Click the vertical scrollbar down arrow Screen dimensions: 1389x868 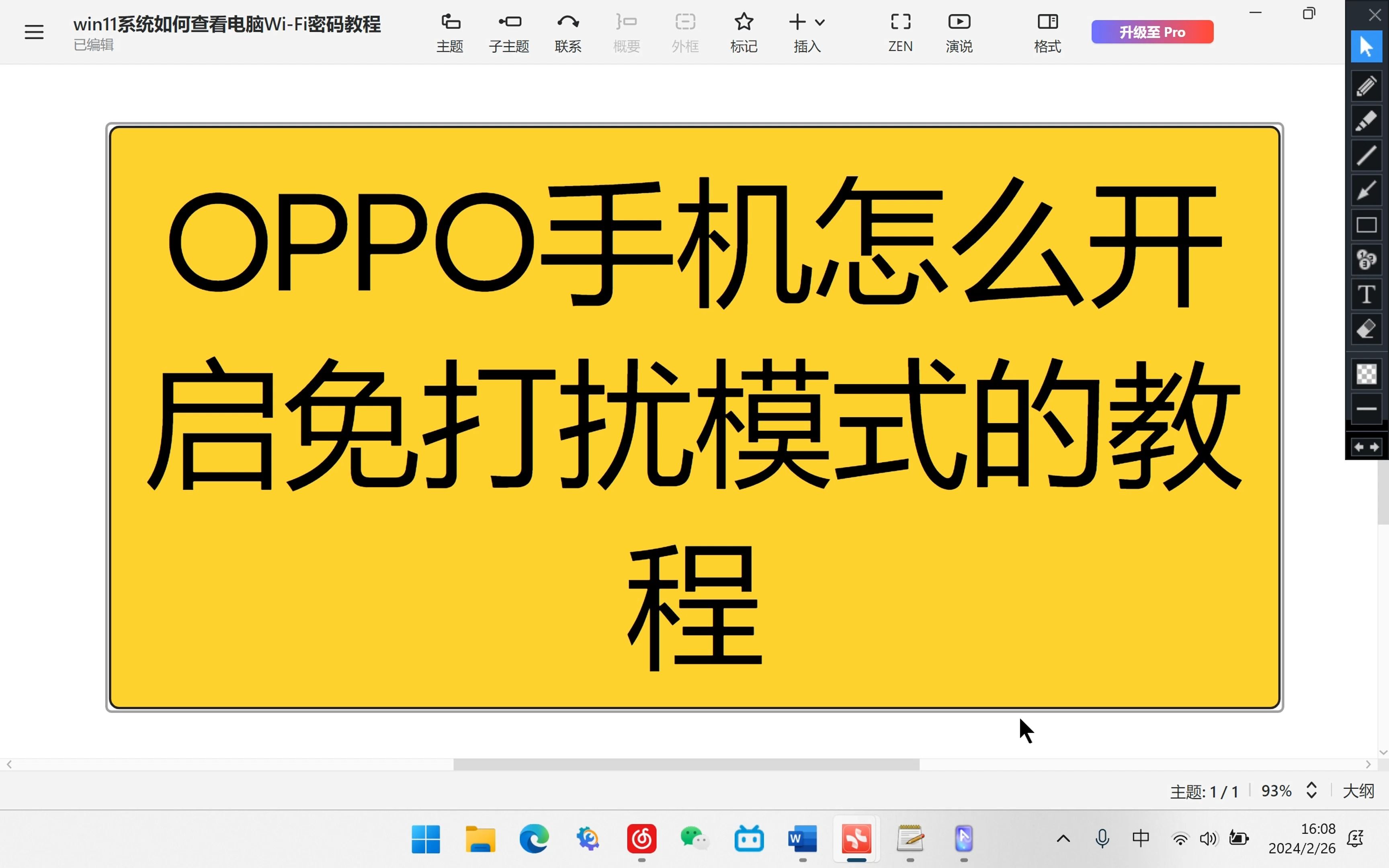pos(1383,753)
